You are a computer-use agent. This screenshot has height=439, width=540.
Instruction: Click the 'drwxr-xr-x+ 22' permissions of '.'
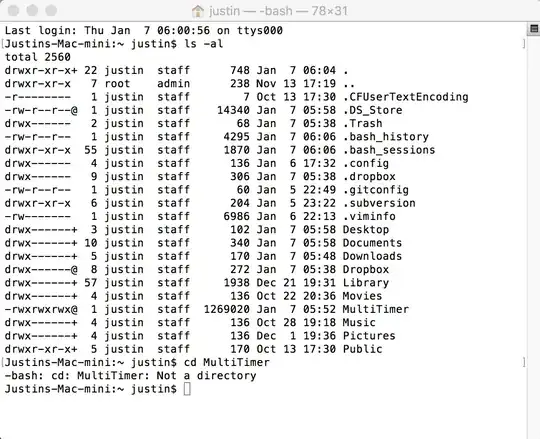point(51,71)
